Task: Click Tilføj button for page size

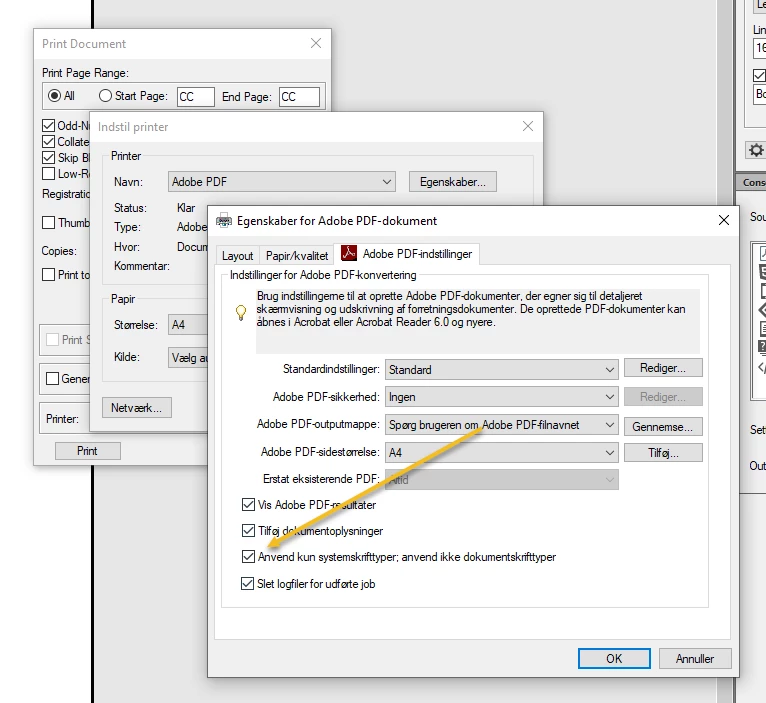Action: (663, 453)
